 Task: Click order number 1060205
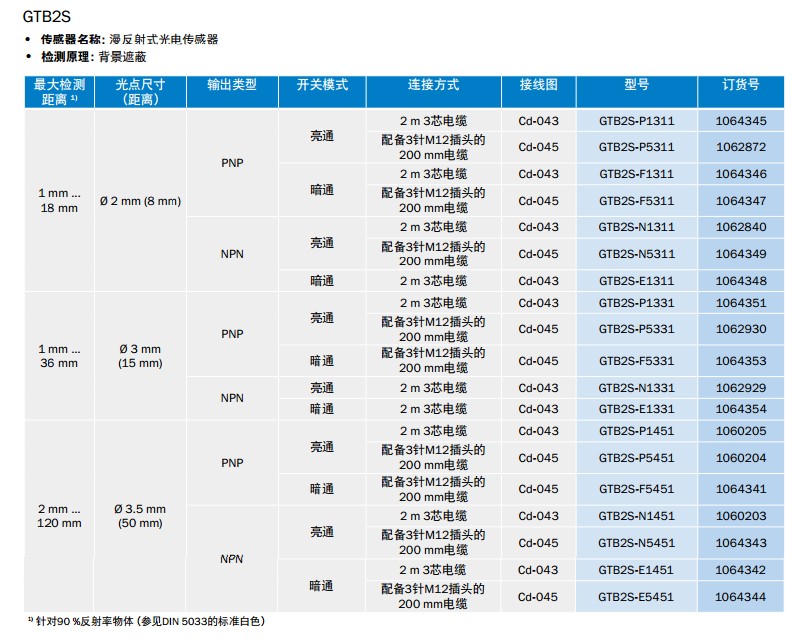pyautogui.click(x=741, y=431)
